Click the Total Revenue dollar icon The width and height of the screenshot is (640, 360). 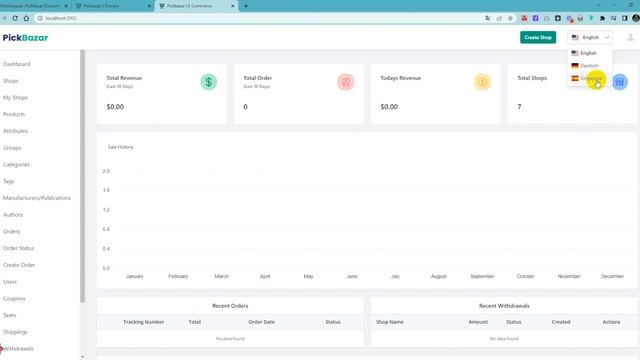coord(209,82)
